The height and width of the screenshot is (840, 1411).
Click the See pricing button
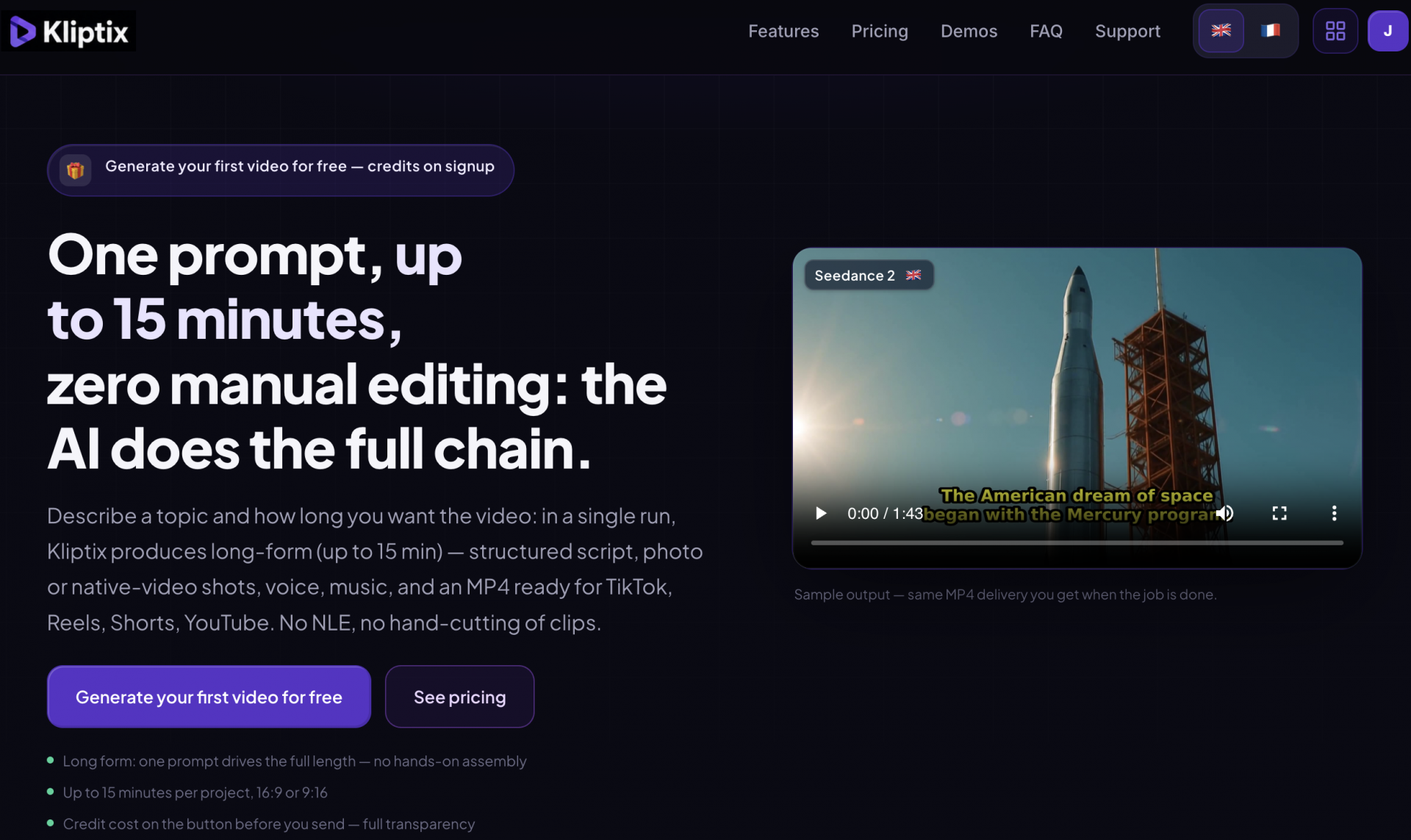point(459,697)
